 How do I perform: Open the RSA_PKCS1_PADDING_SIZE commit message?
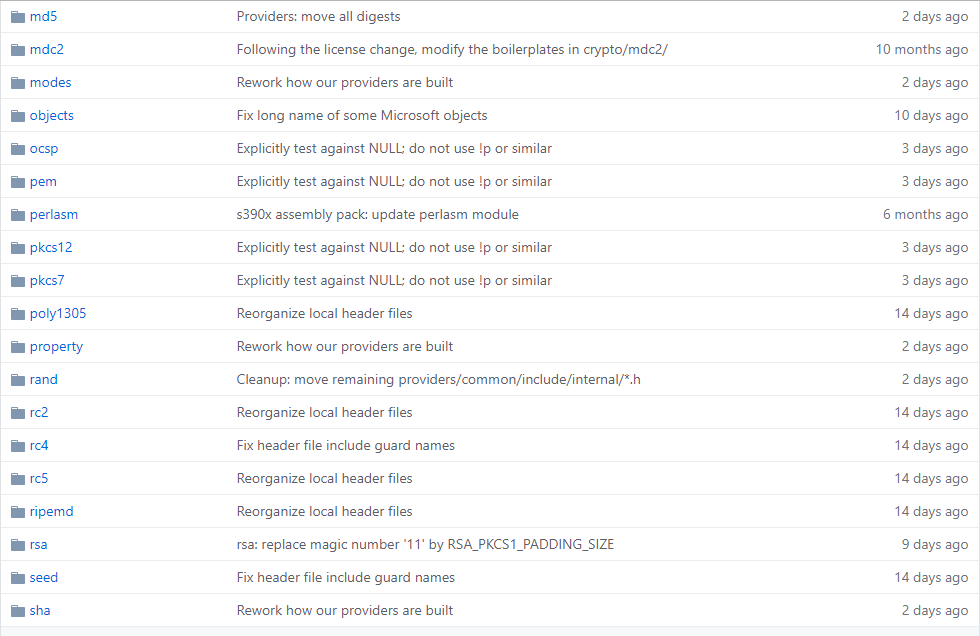(425, 544)
